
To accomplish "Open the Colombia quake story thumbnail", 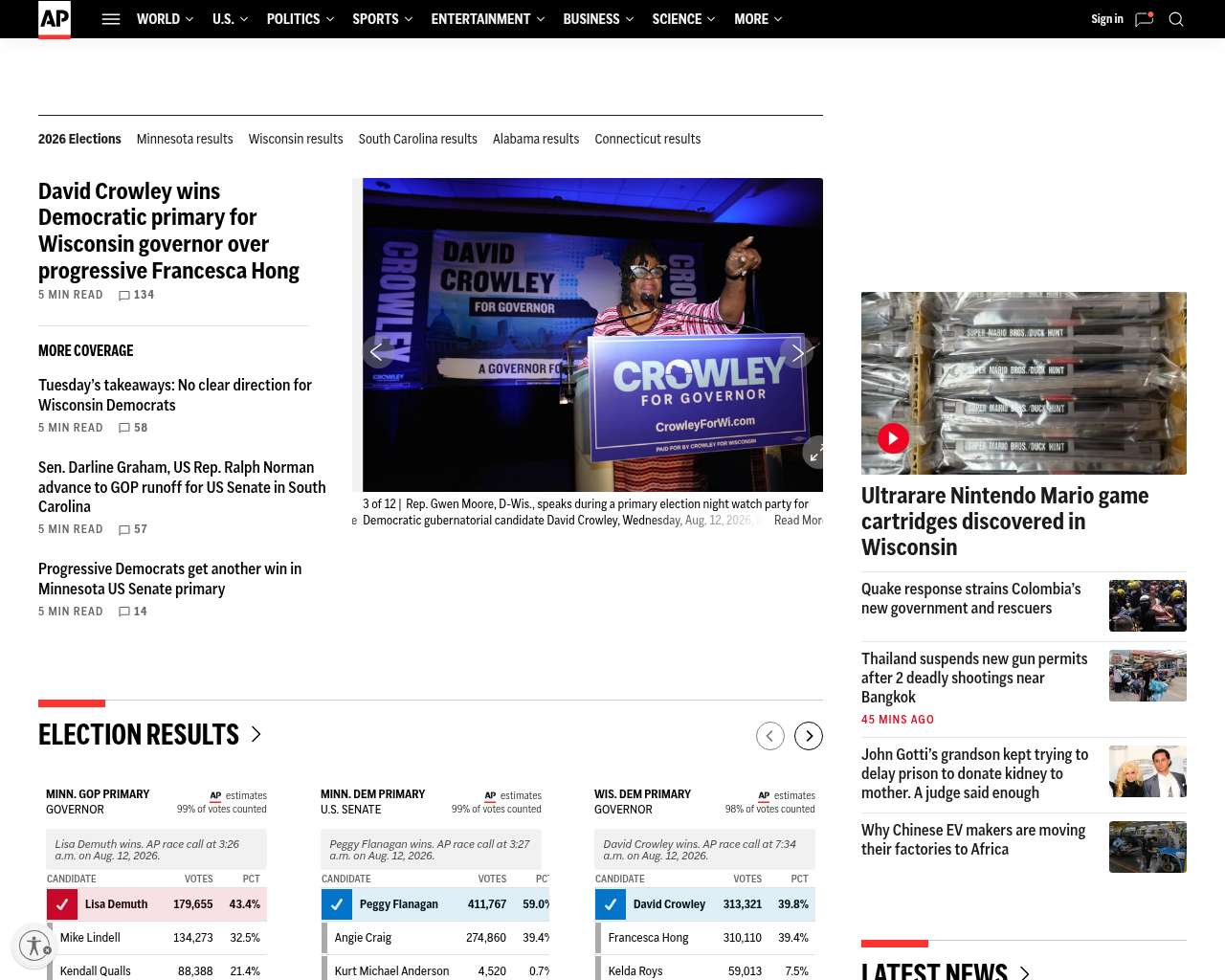I will coord(1147,606).
